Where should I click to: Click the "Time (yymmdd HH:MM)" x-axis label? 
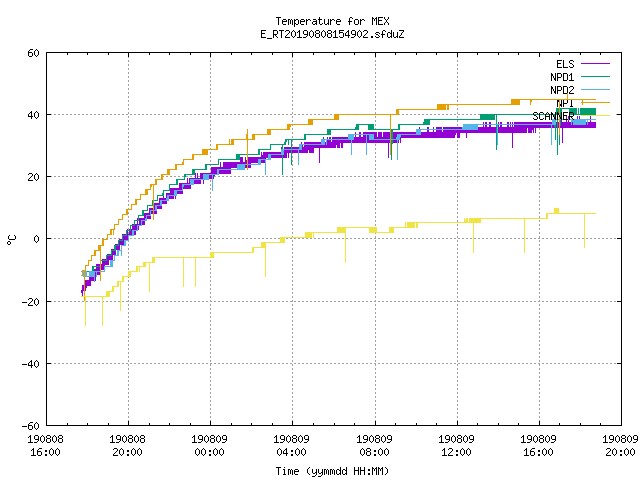pyautogui.click(x=332, y=471)
